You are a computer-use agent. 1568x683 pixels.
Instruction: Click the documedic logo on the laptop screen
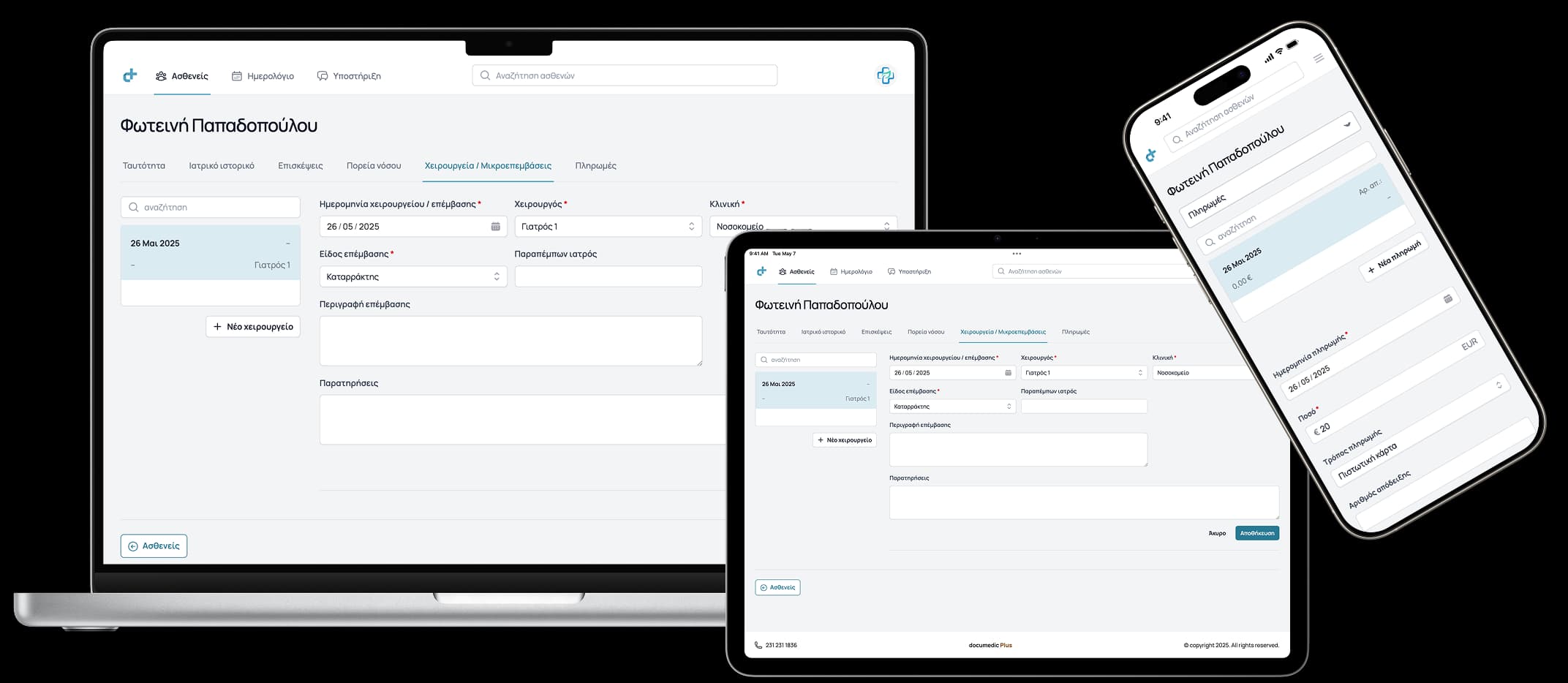pyautogui.click(x=130, y=75)
